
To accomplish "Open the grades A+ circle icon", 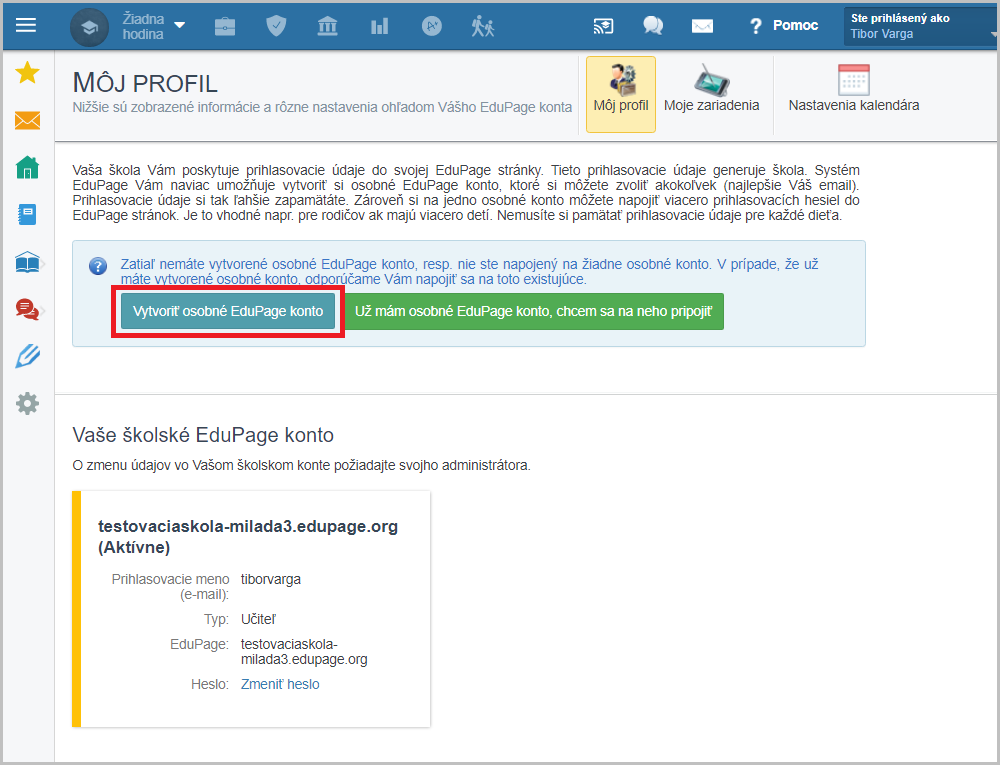I will pyautogui.click(x=432, y=26).
